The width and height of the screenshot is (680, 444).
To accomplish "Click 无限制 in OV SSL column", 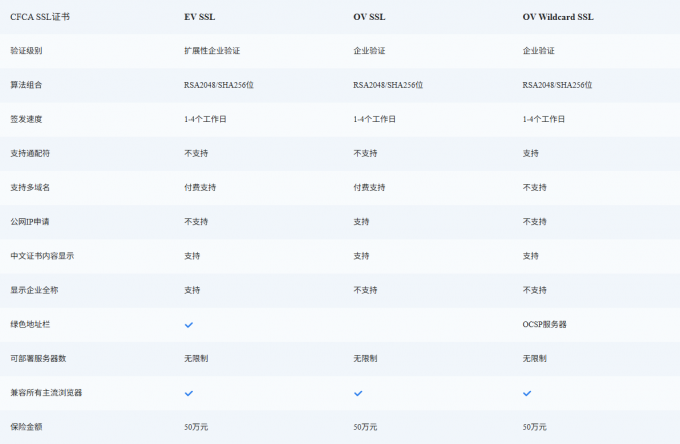I will pos(365,359).
